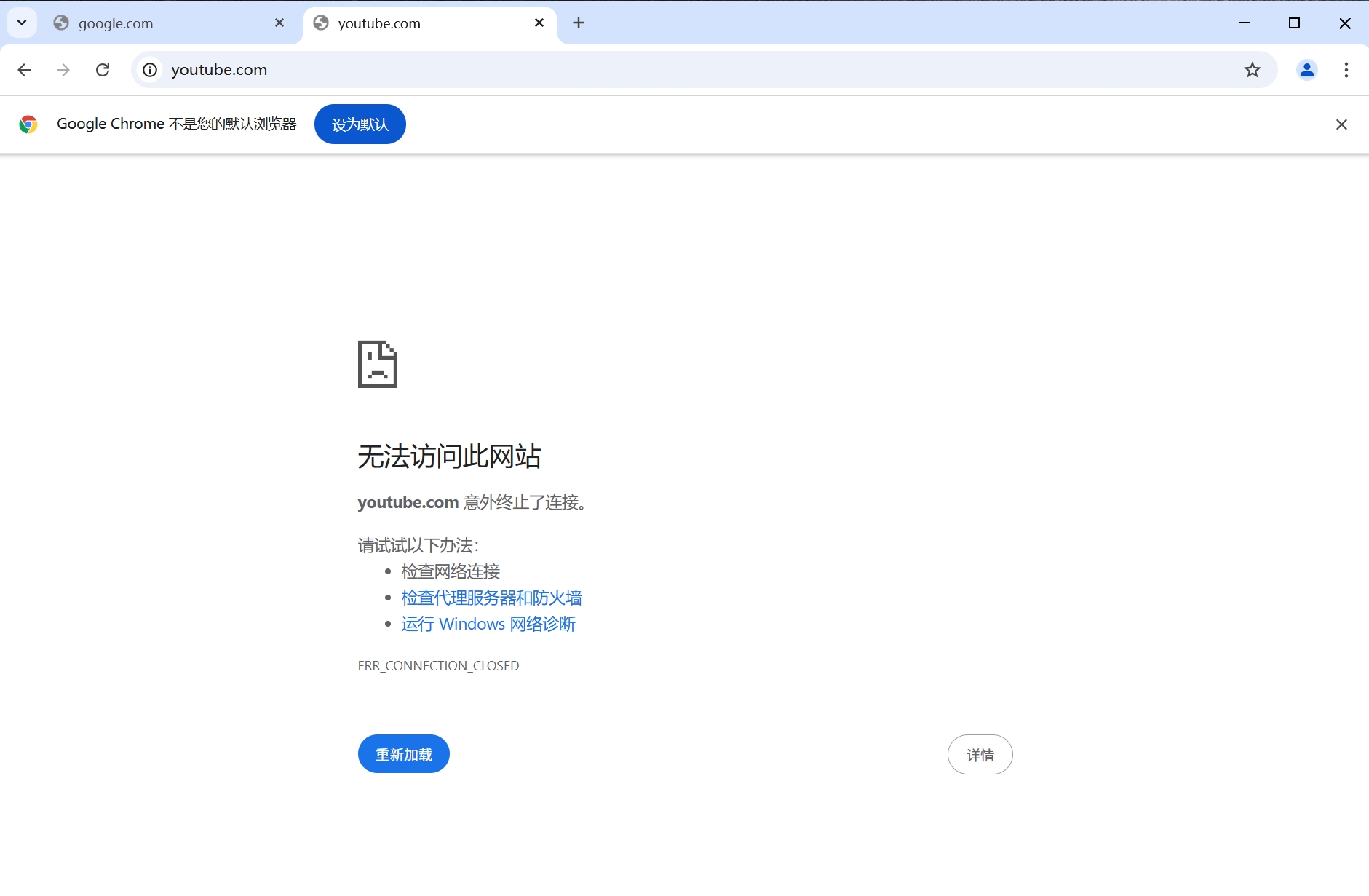Screen dimensions: 1369x896
Task: Open the Chrome profile avatar
Action: coord(1307,70)
